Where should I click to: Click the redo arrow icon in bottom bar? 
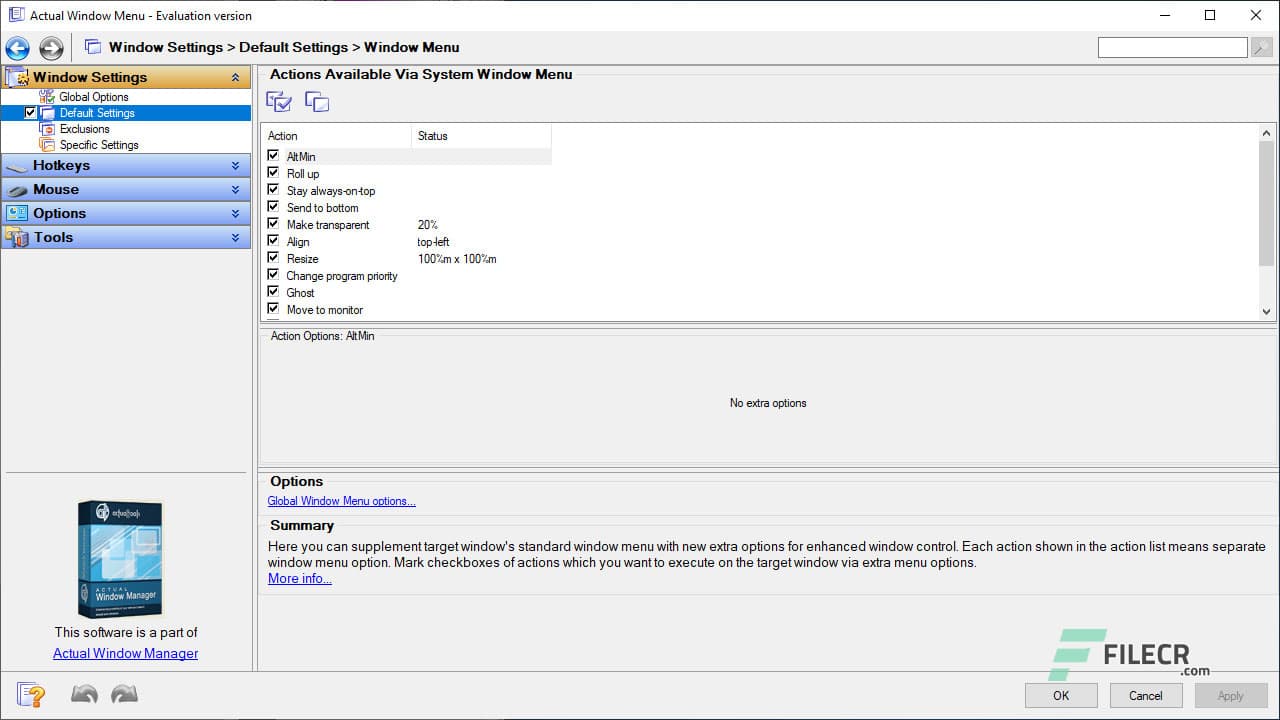coord(124,695)
